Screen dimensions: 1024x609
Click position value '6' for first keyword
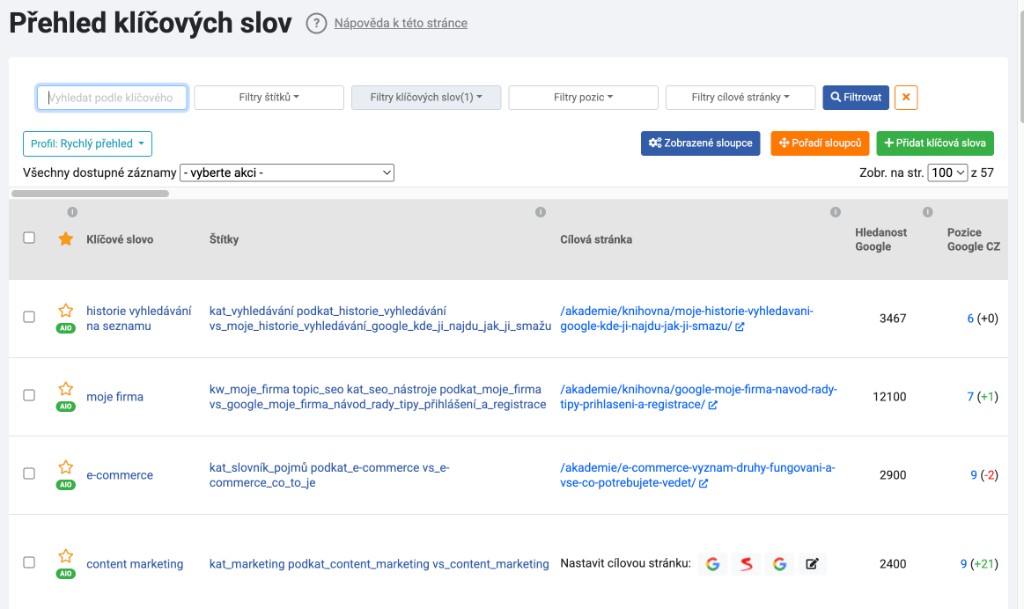click(x=970, y=319)
